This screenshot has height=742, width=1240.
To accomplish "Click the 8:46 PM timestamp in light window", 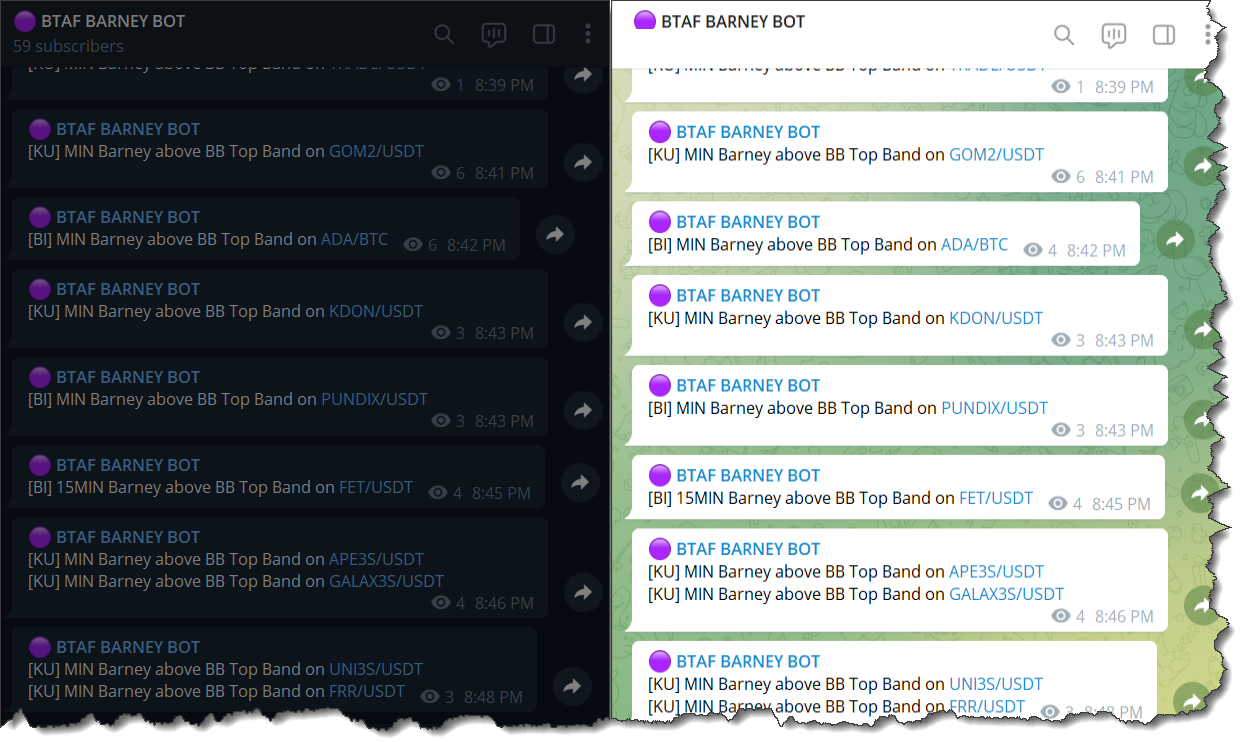I will [1125, 617].
